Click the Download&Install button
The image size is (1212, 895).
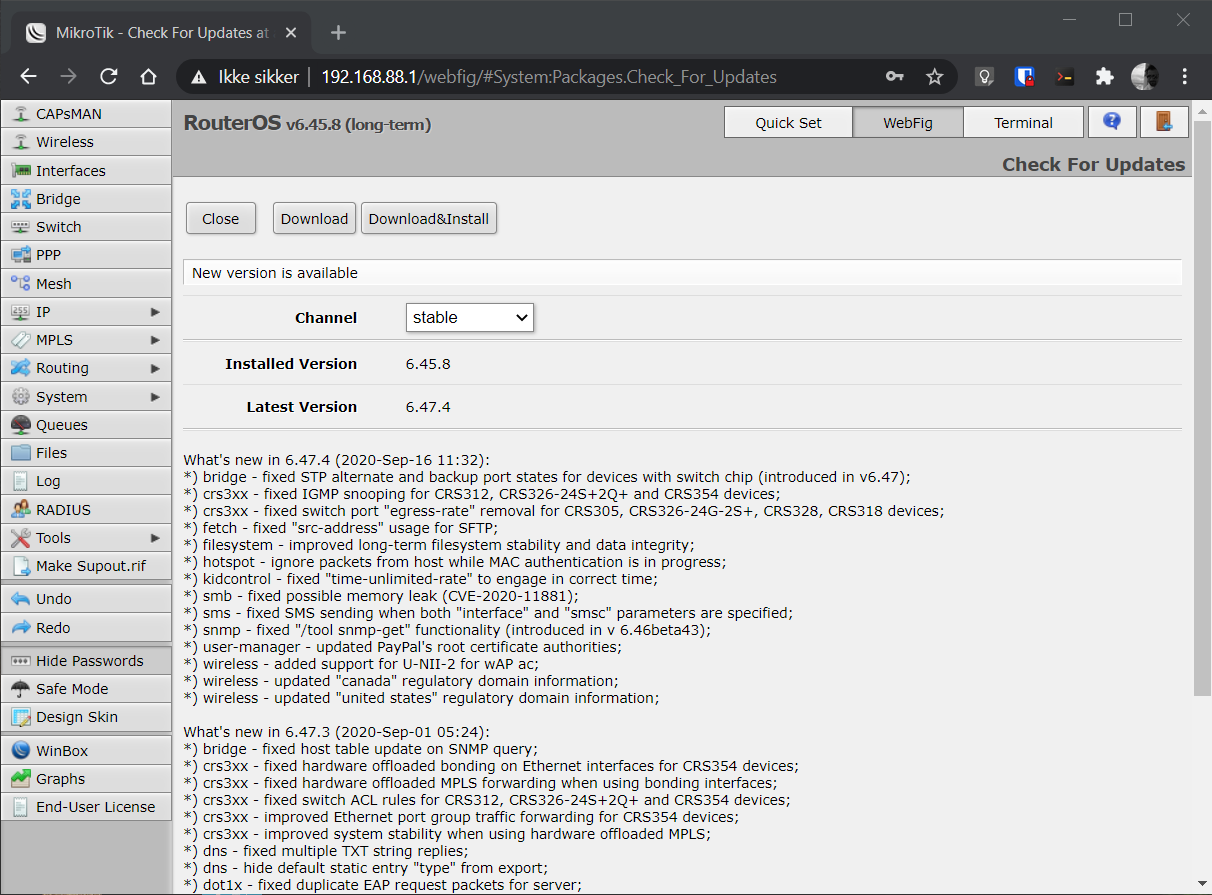pos(429,219)
